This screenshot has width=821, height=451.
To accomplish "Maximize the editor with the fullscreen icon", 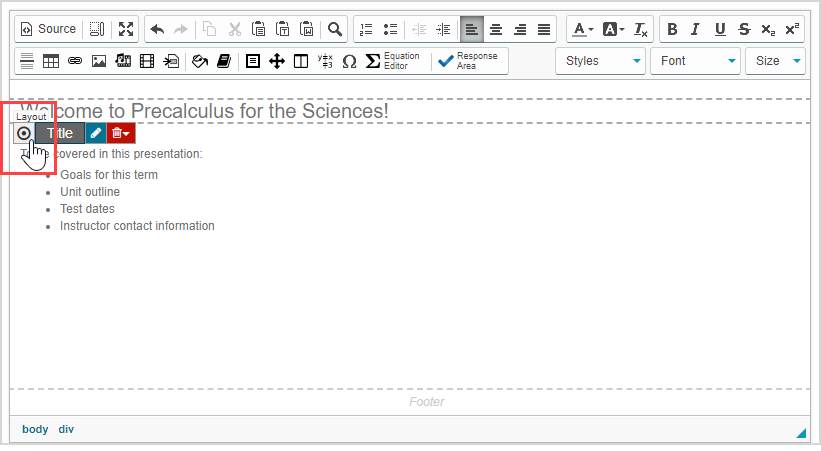I will (x=125, y=29).
